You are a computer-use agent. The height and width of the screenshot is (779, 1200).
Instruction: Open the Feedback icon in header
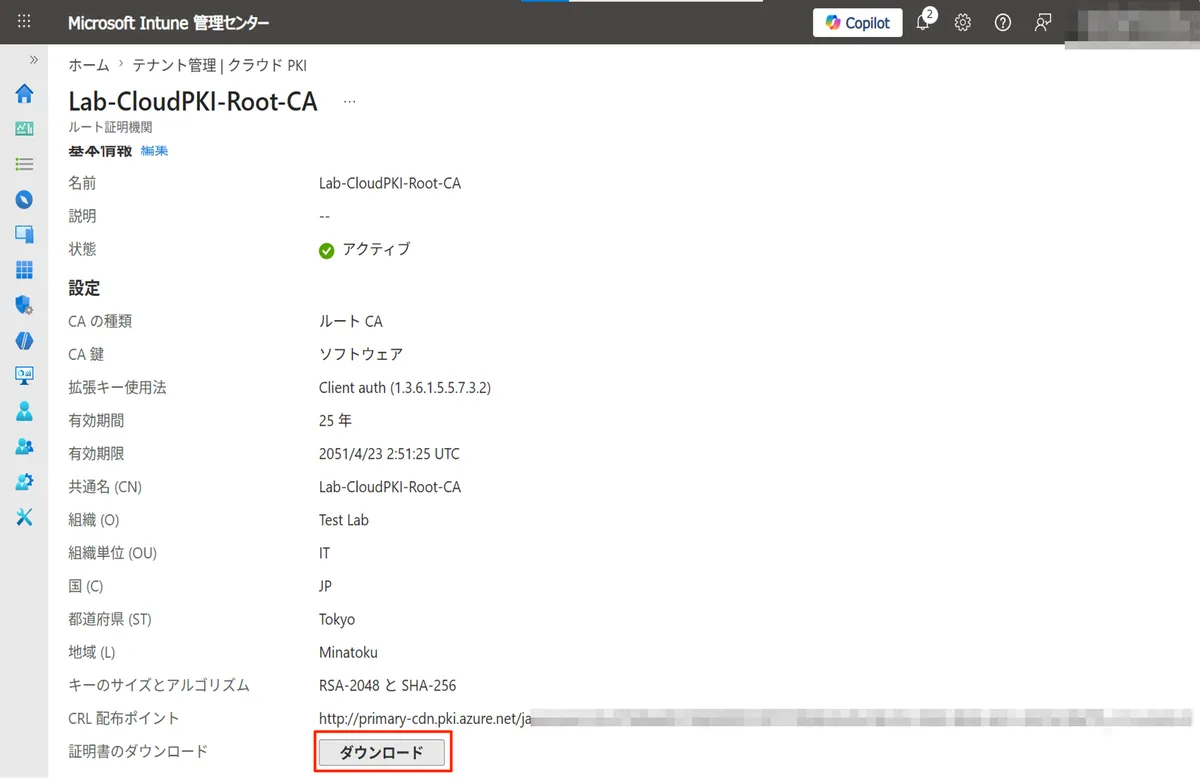click(1043, 22)
